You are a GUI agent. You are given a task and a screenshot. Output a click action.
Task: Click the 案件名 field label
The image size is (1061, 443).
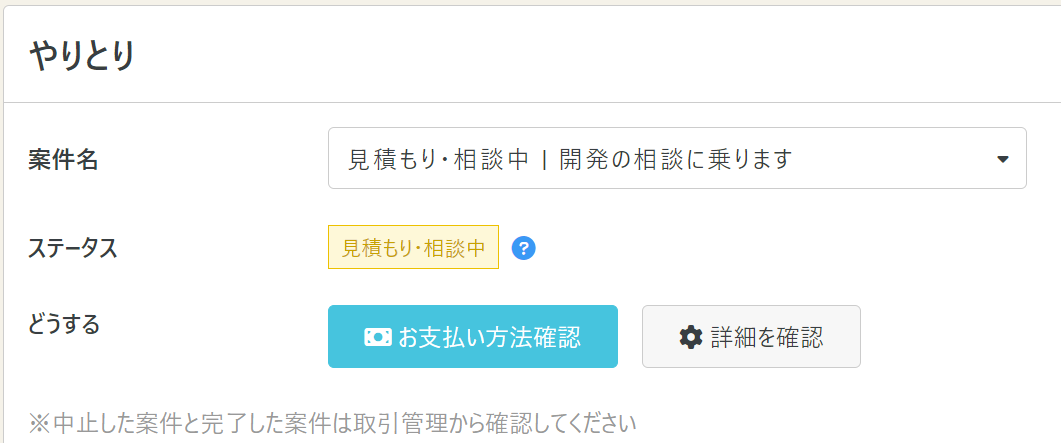point(63,161)
